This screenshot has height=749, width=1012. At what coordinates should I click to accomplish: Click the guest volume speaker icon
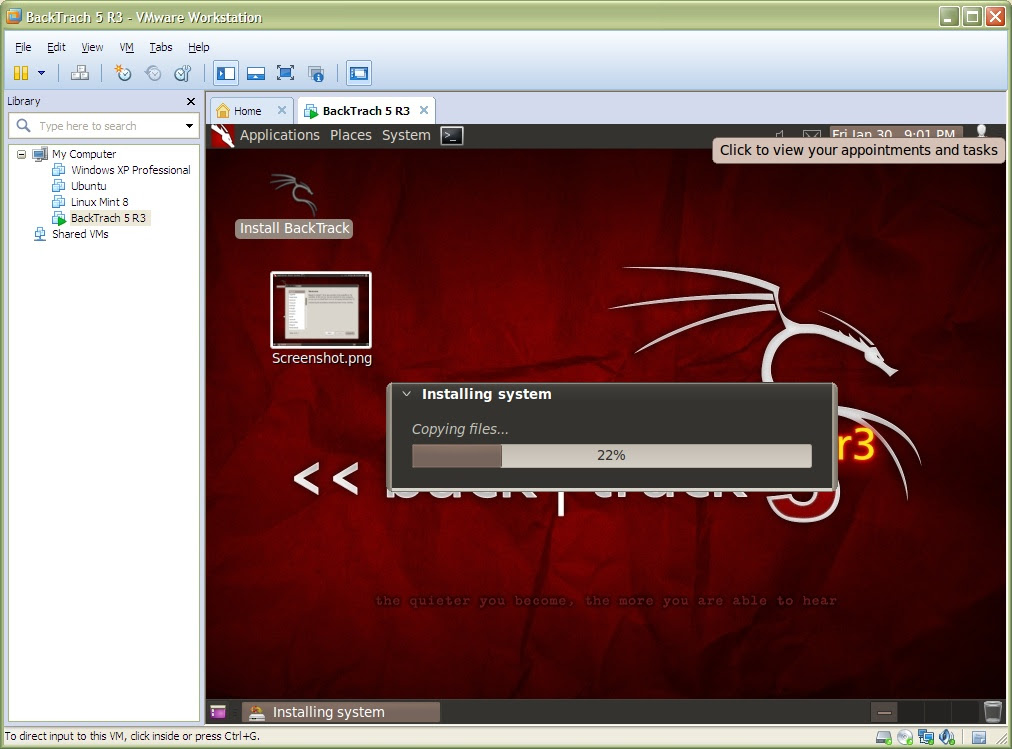pyautogui.click(x=780, y=134)
